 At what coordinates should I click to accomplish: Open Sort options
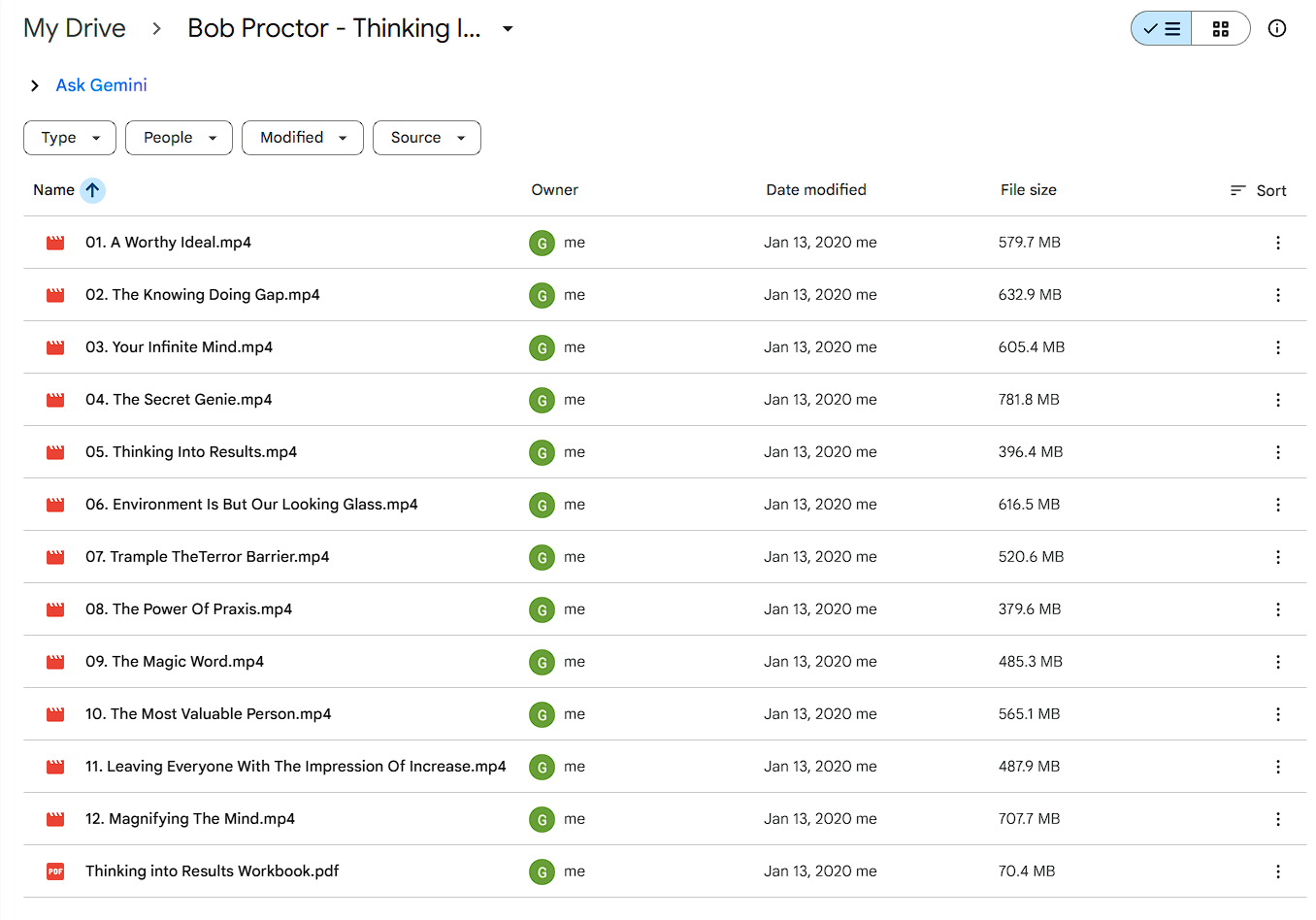(x=1258, y=190)
